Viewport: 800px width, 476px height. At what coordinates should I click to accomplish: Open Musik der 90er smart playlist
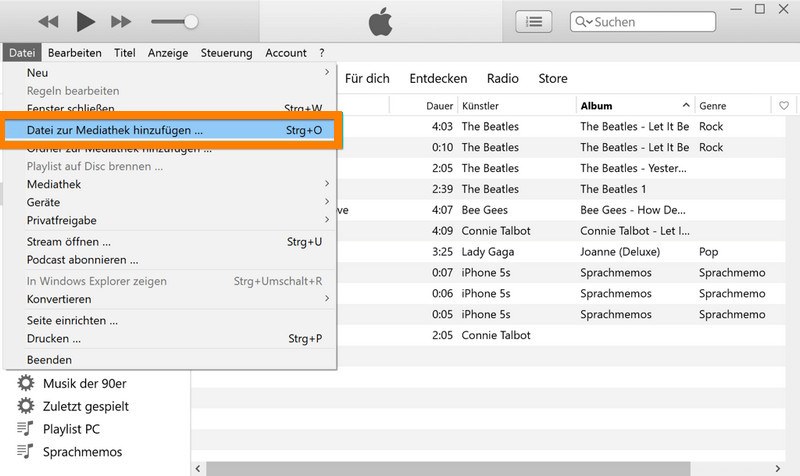click(x=84, y=383)
